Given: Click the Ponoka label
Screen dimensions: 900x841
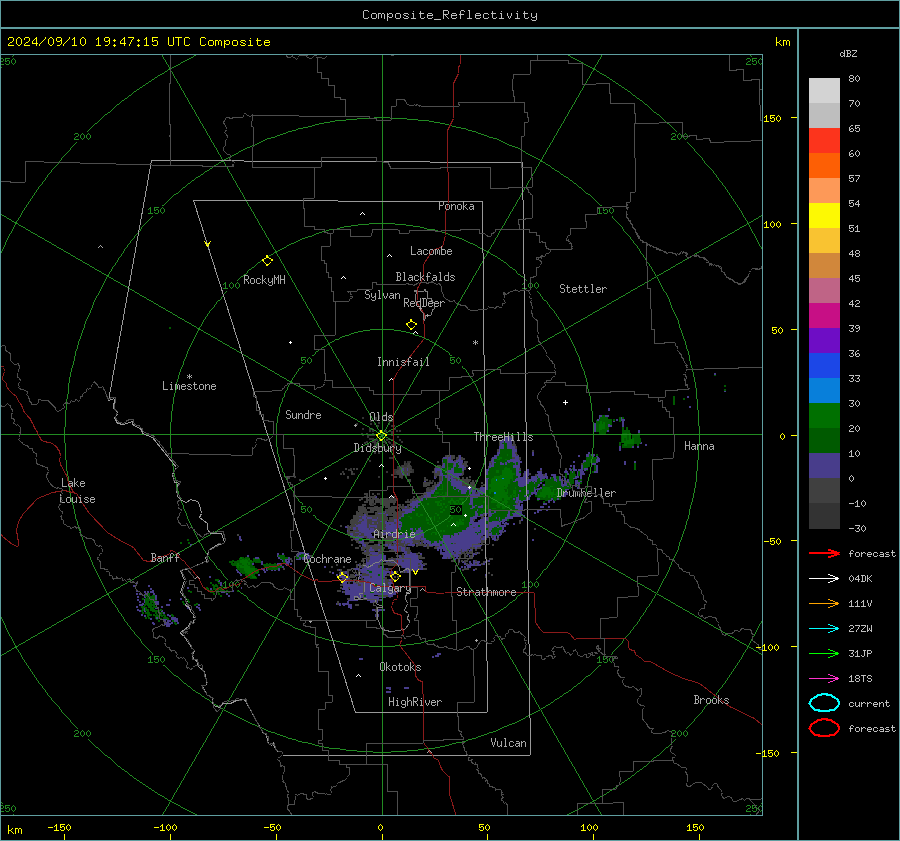Looking at the screenshot, I should (x=456, y=206).
